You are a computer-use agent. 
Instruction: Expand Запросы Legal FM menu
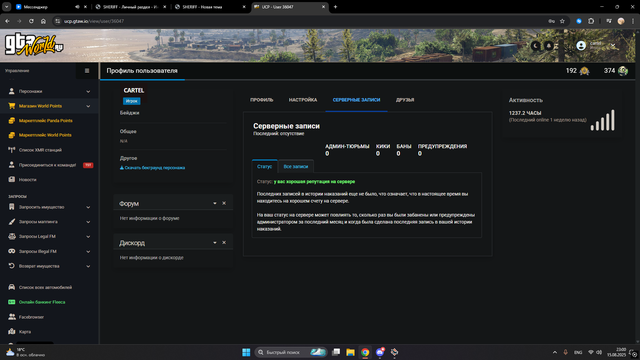coord(49,237)
